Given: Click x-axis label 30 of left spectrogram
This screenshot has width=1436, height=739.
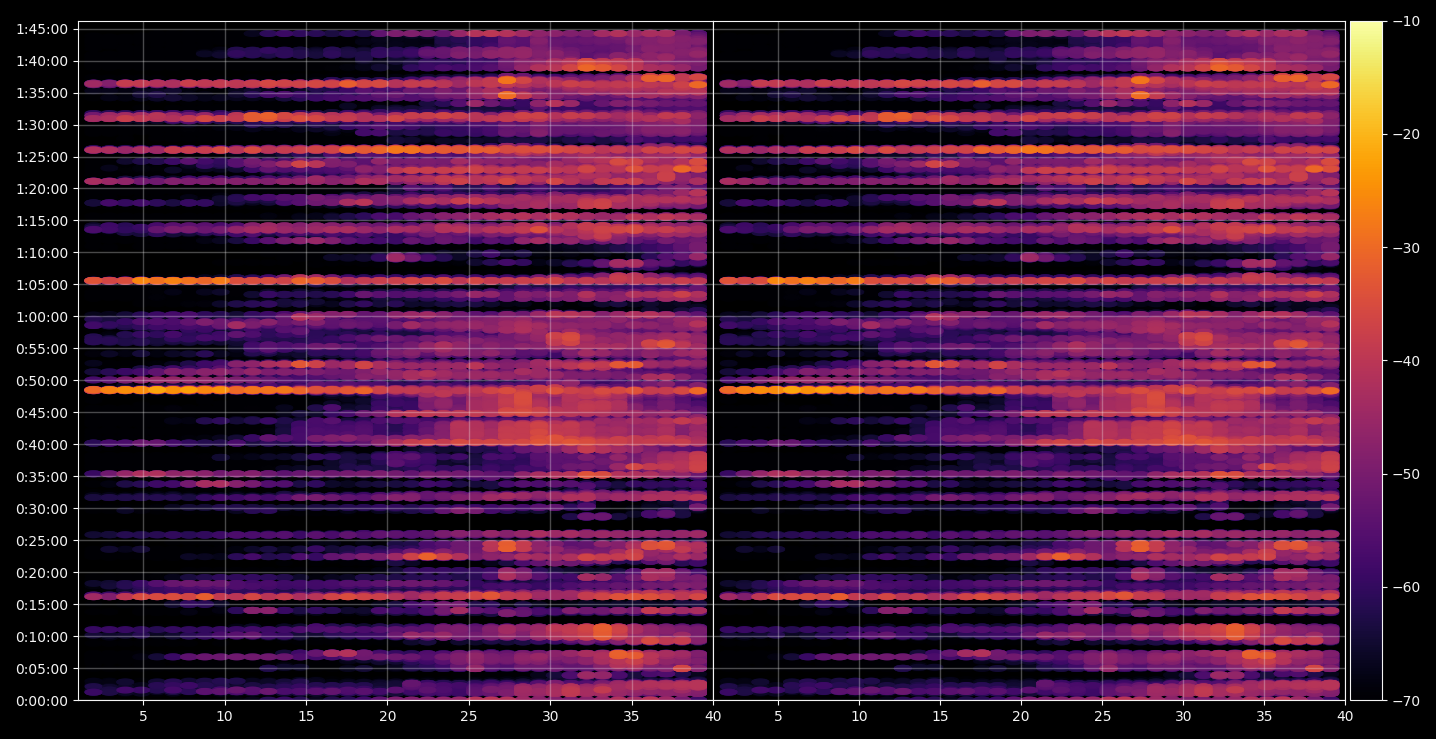Looking at the screenshot, I should (x=550, y=716).
